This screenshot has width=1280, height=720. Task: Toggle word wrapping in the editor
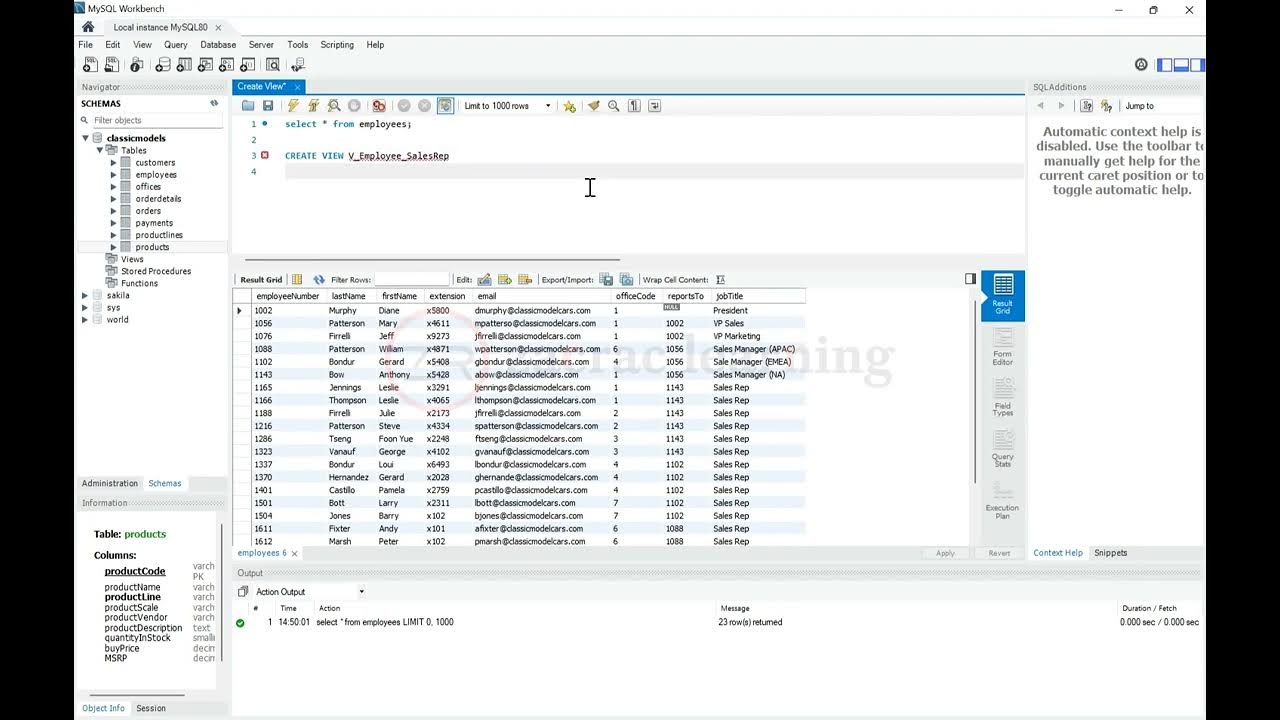pos(654,106)
